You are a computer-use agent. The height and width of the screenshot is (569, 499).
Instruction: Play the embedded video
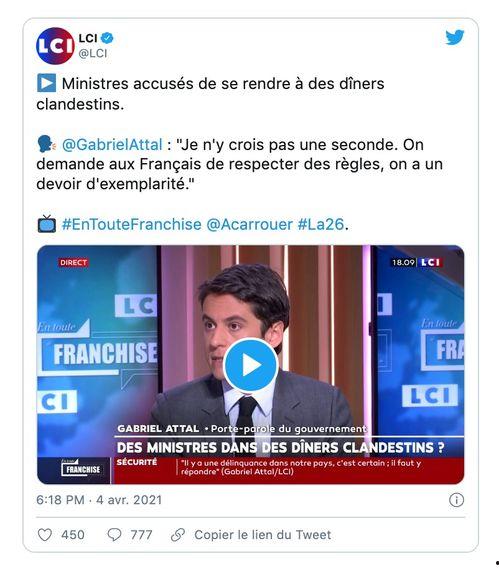(250, 365)
